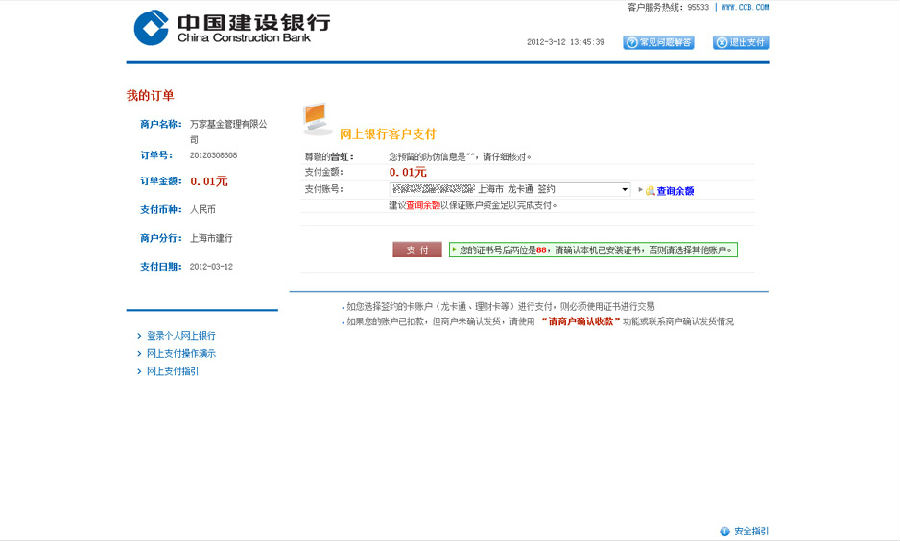Click the 我的订单 heading

click(x=150, y=95)
